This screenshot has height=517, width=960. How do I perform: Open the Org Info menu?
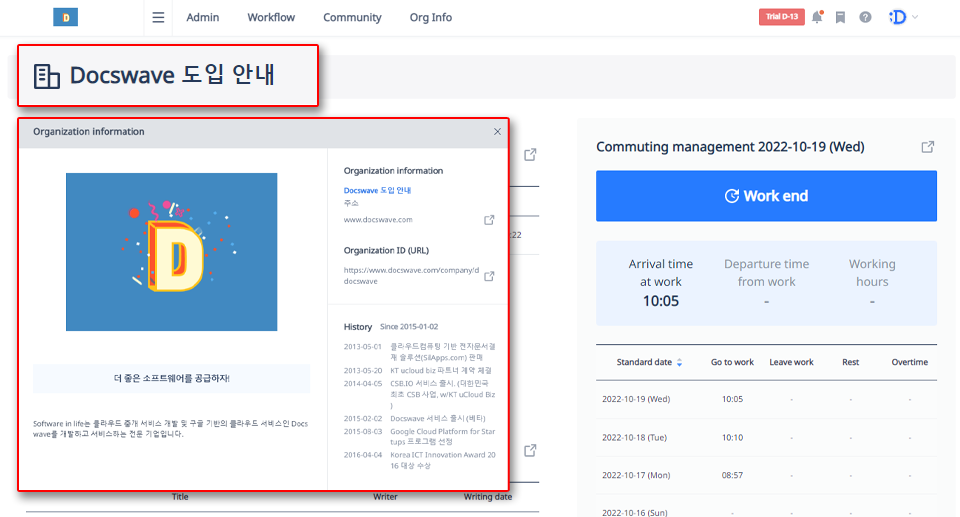tap(430, 17)
